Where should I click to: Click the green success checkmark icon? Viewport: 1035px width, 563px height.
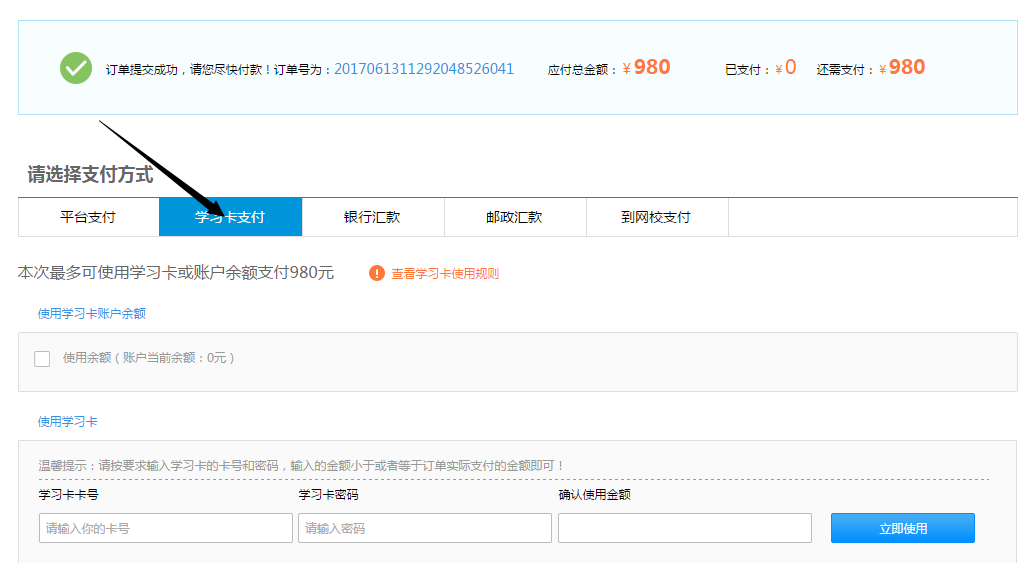[76, 68]
